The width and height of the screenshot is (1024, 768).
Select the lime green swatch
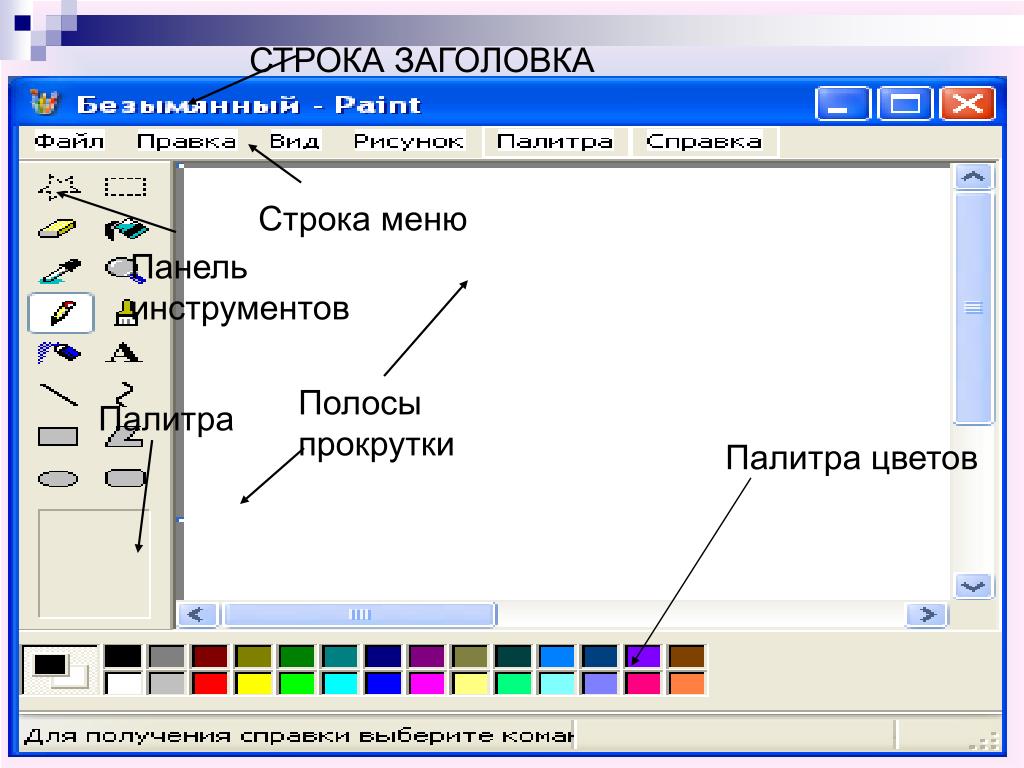(x=296, y=683)
